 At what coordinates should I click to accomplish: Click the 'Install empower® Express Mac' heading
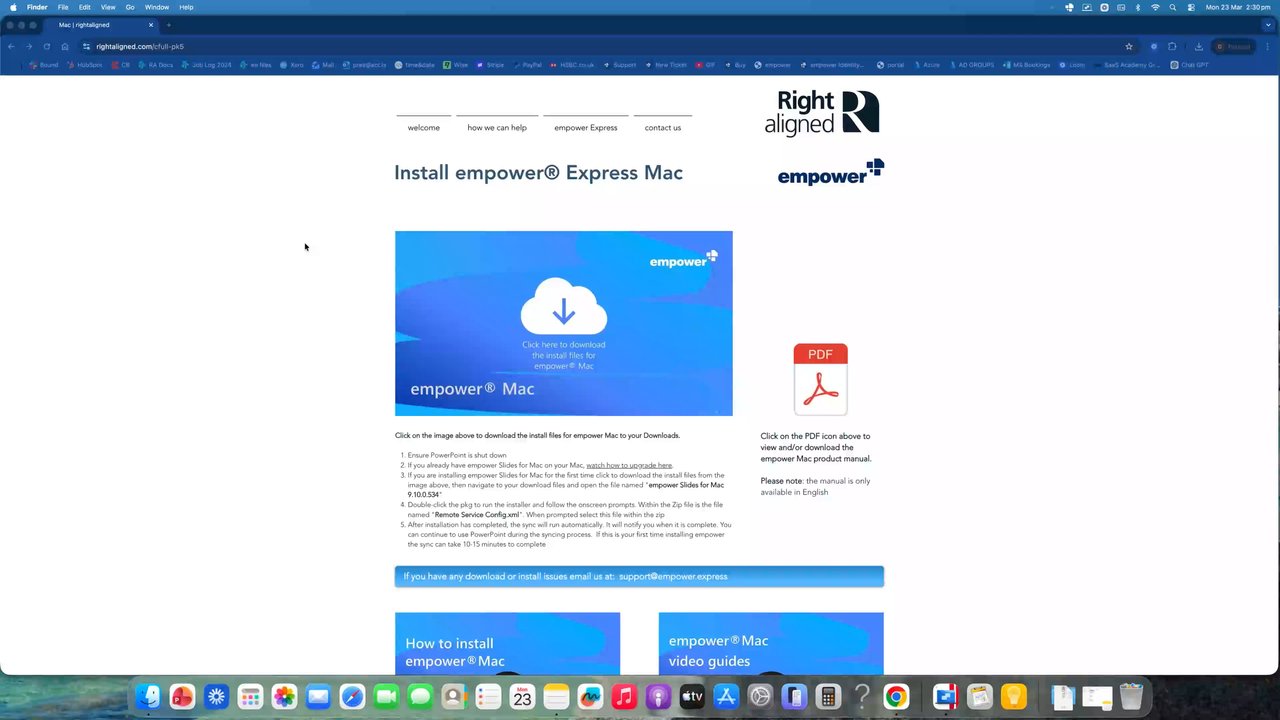coord(538,172)
